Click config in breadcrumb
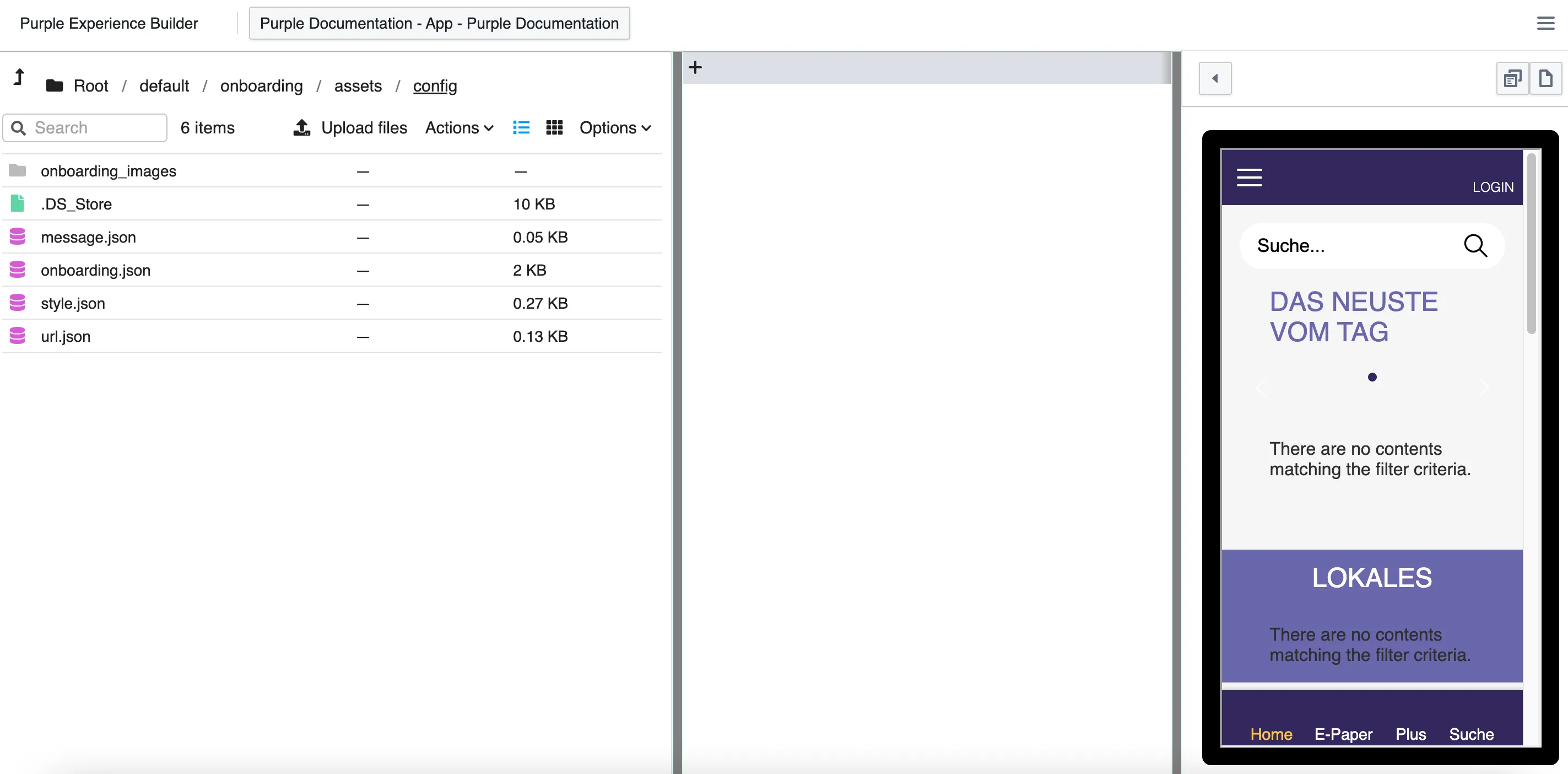 [435, 86]
